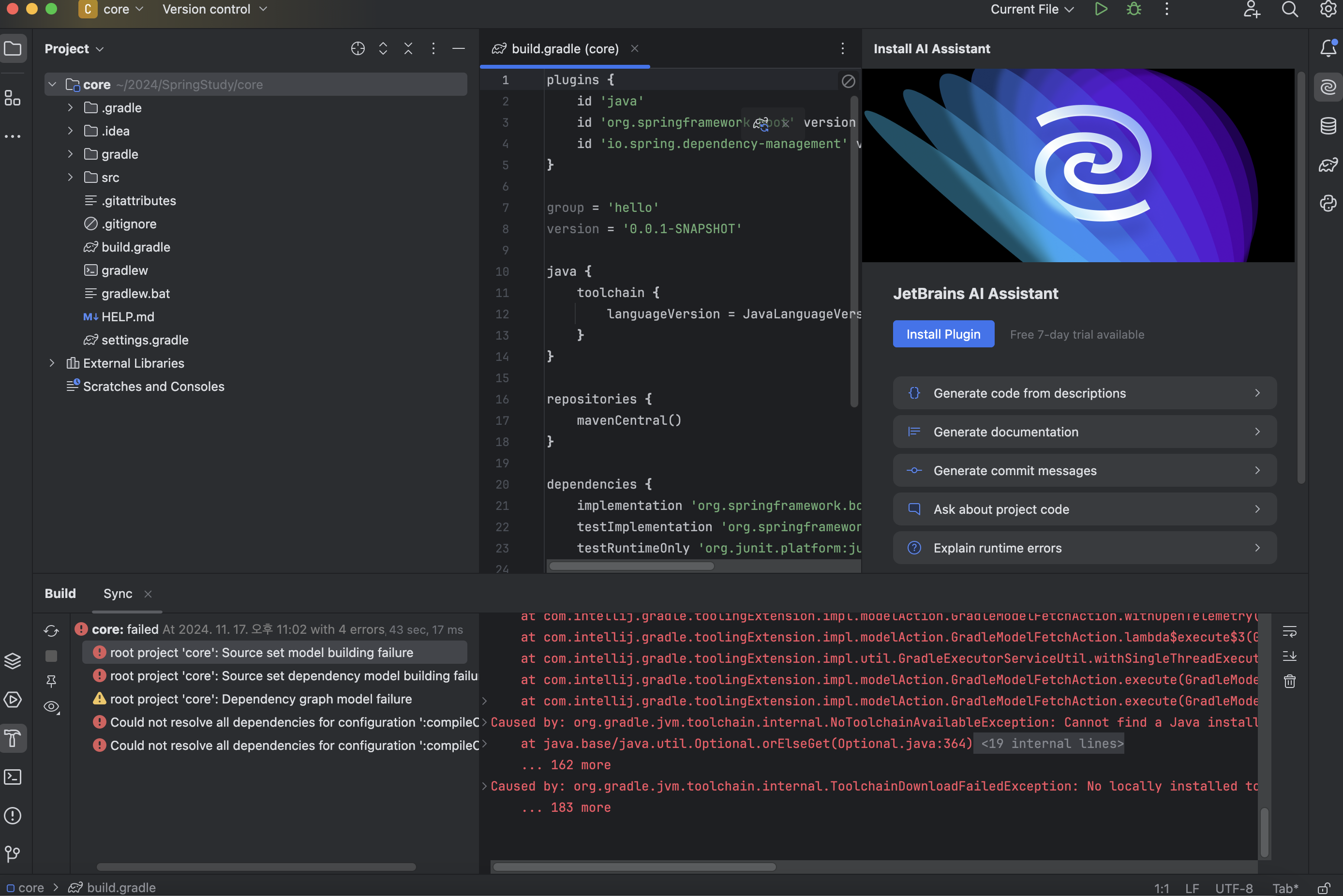The width and height of the screenshot is (1343, 896).
Task: Open the Python Console icon
Action: (x=1328, y=203)
